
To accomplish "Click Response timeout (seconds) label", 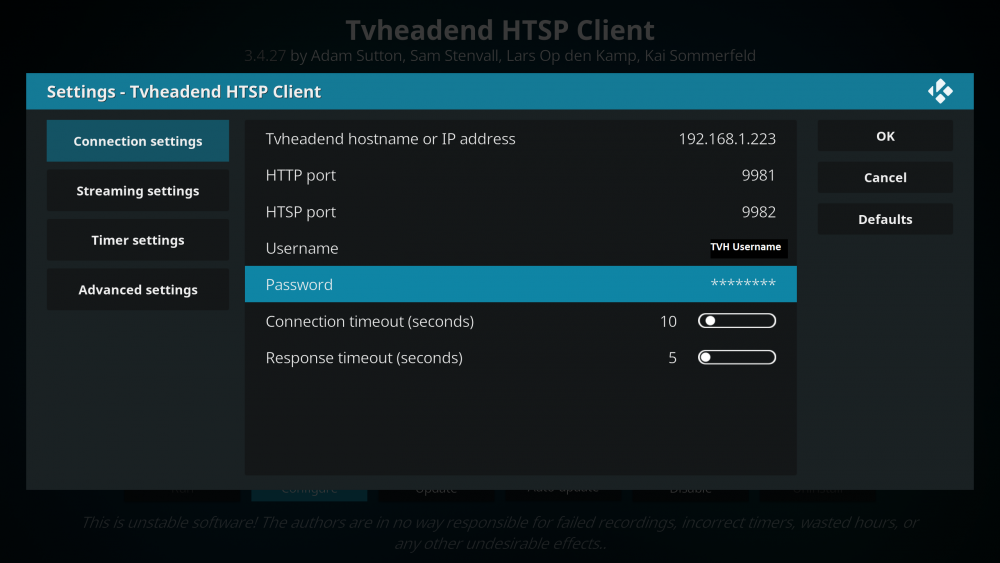I will pos(364,358).
